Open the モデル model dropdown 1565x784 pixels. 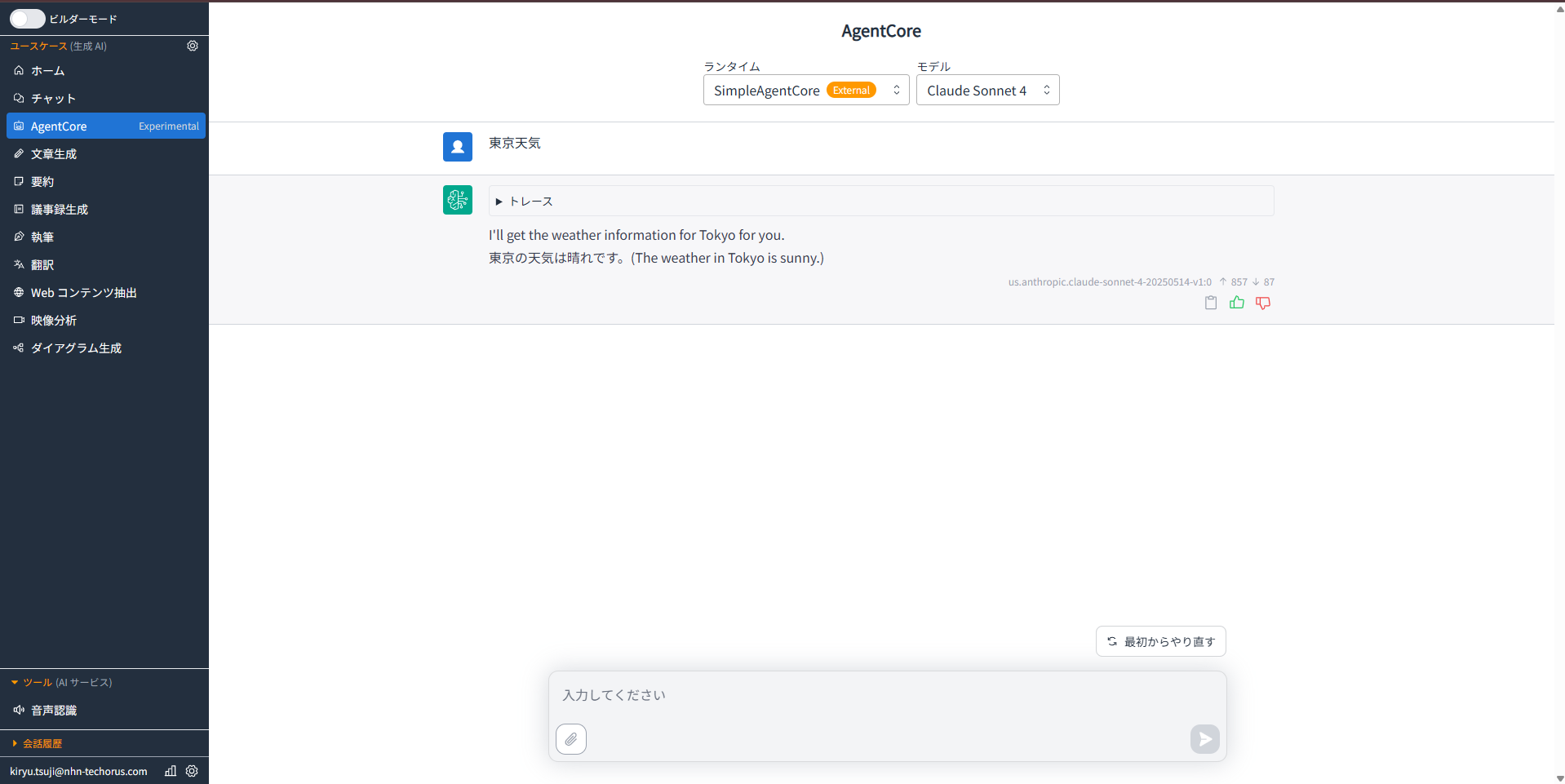pos(987,90)
